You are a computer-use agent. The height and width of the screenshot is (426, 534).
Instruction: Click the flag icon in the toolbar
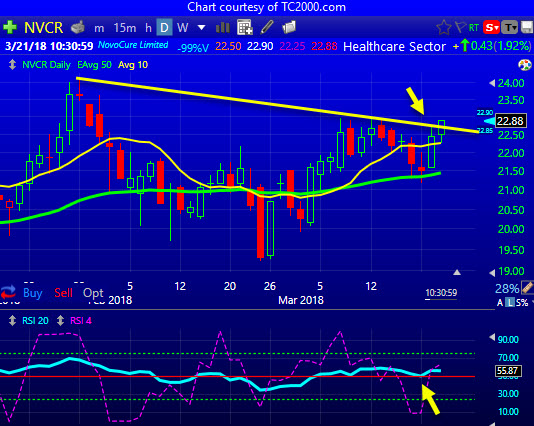coord(459,27)
